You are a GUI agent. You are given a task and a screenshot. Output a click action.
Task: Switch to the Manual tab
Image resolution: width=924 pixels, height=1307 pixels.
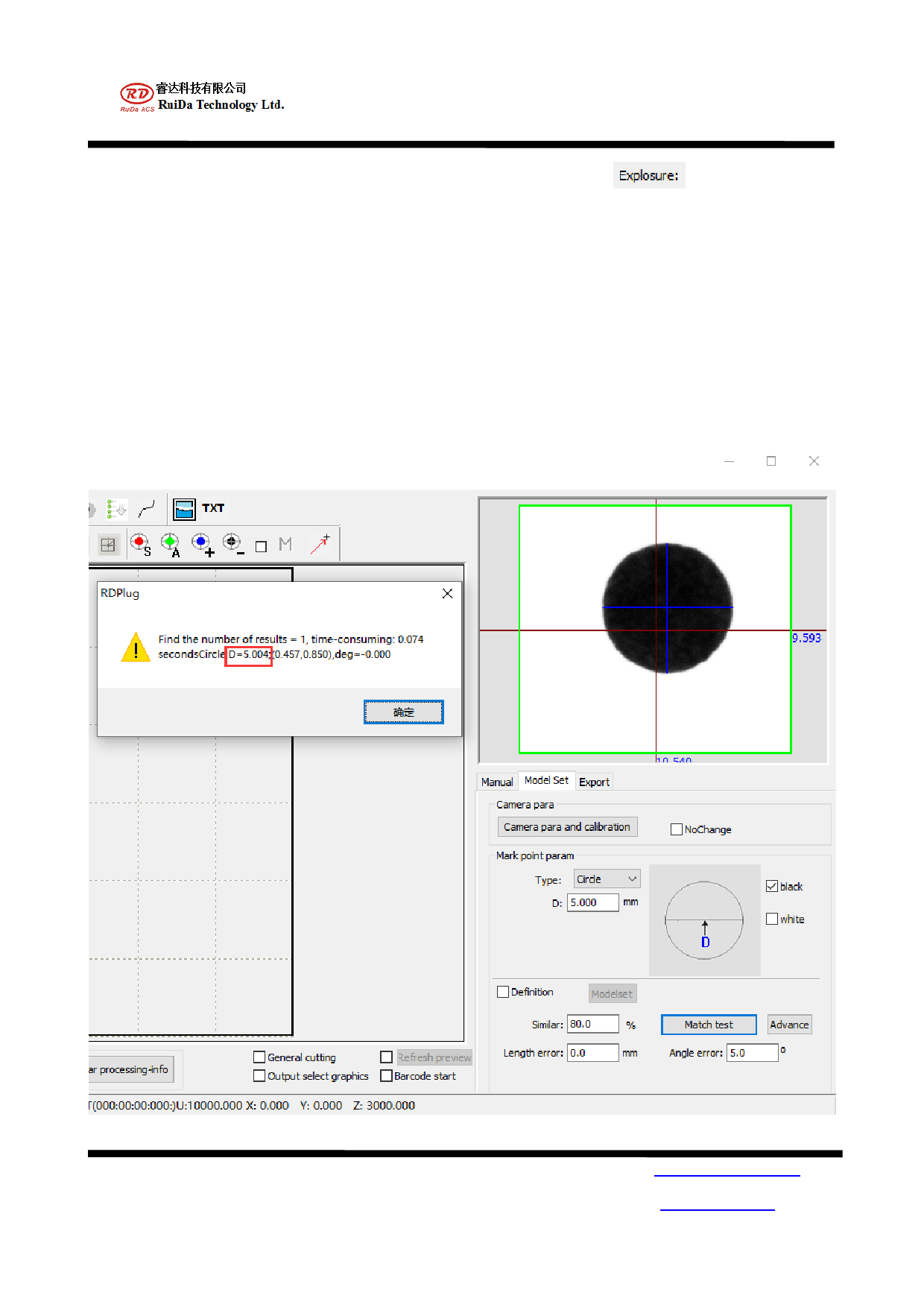[497, 782]
